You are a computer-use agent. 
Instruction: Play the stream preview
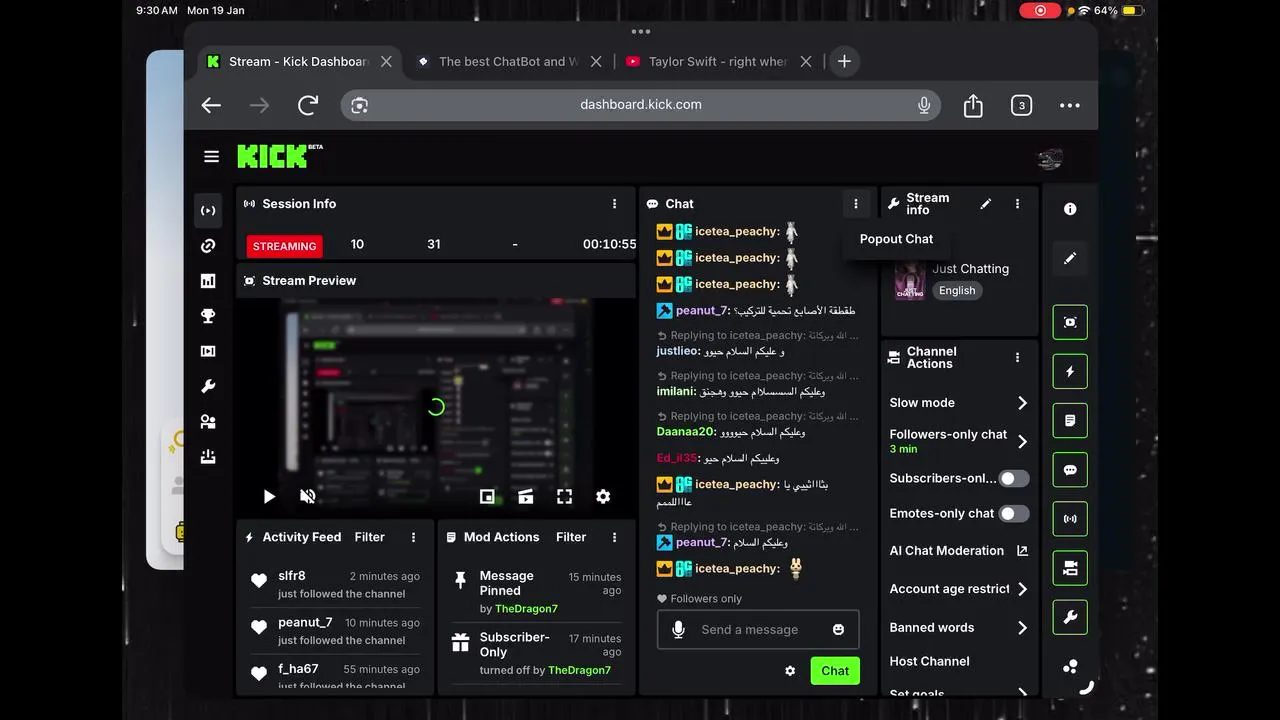[269, 497]
